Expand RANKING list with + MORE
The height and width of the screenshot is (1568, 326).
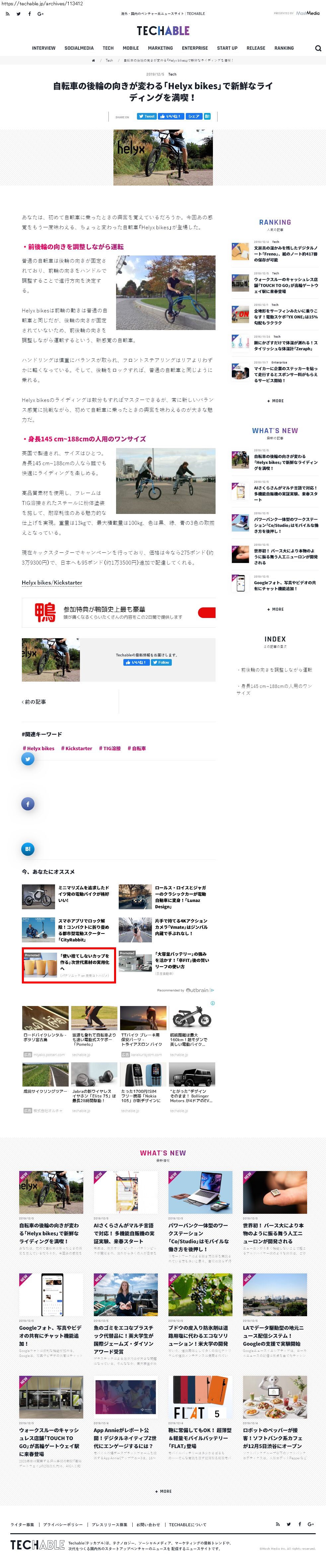[275, 401]
